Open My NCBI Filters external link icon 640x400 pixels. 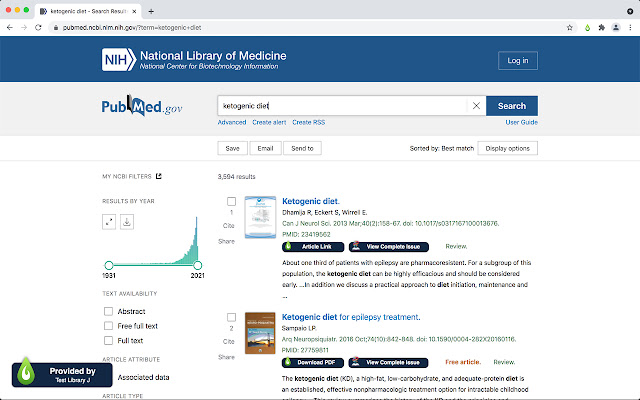(x=158, y=176)
